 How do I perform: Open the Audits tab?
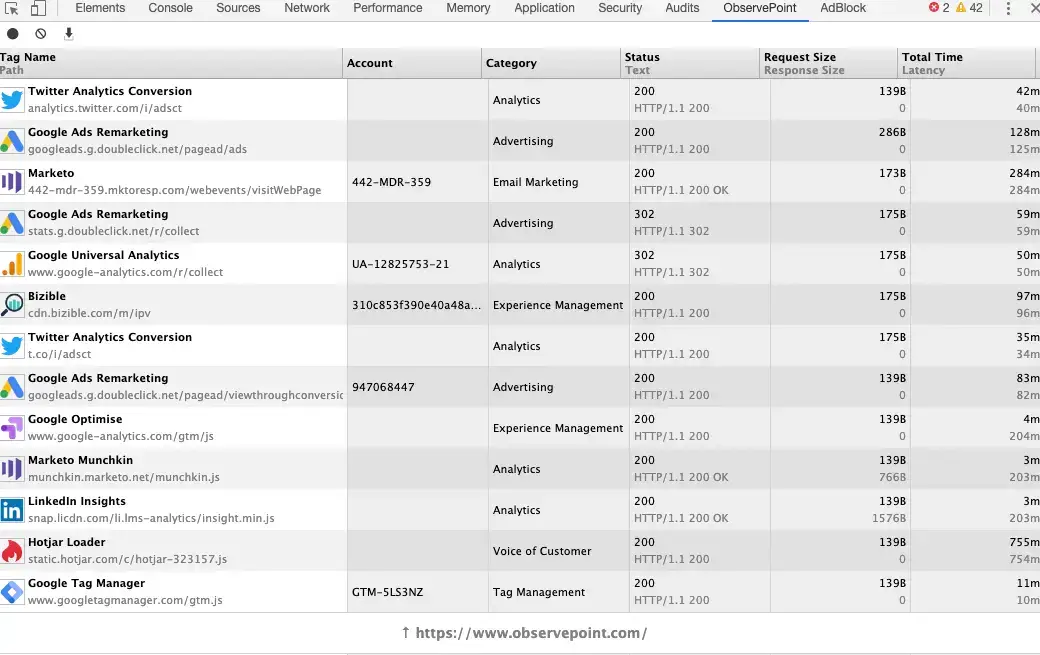pos(682,8)
